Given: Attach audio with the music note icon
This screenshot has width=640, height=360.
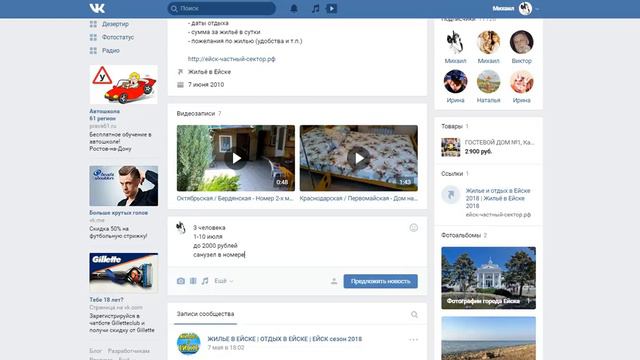Looking at the screenshot, I should 205,281.
